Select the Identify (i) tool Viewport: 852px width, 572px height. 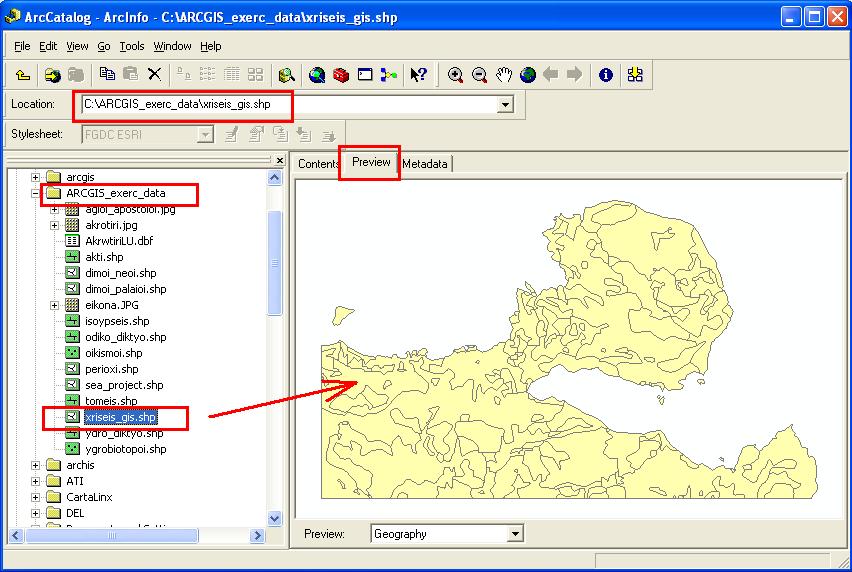pyautogui.click(x=606, y=74)
